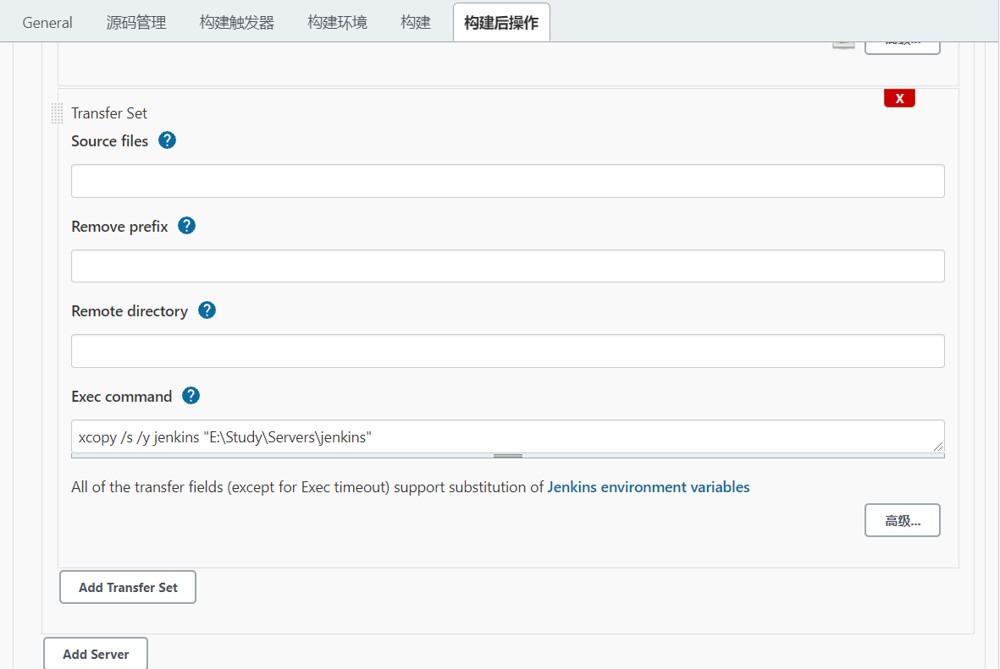Open help for Source files
This screenshot has height=669, width=1000.
[167, 140]
